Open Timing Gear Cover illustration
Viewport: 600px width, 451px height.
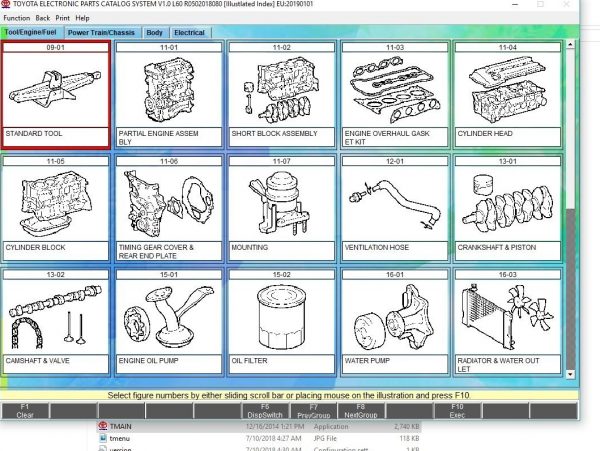(169, 204)
